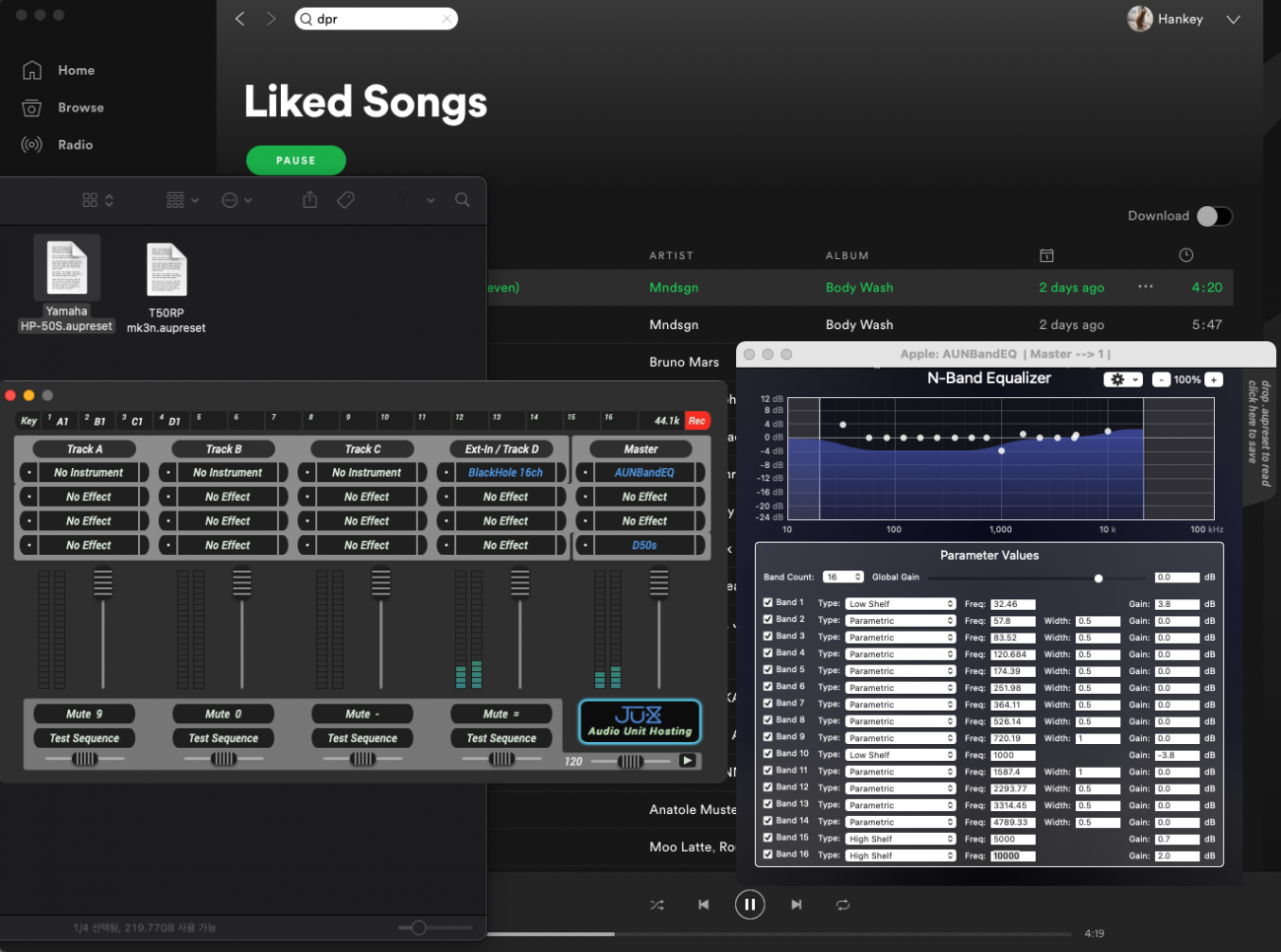Image resolution: width=1281 pixels, height=952 pixels.
Task: Adjust tempo slider next to 120
Action: coord(631,761)
